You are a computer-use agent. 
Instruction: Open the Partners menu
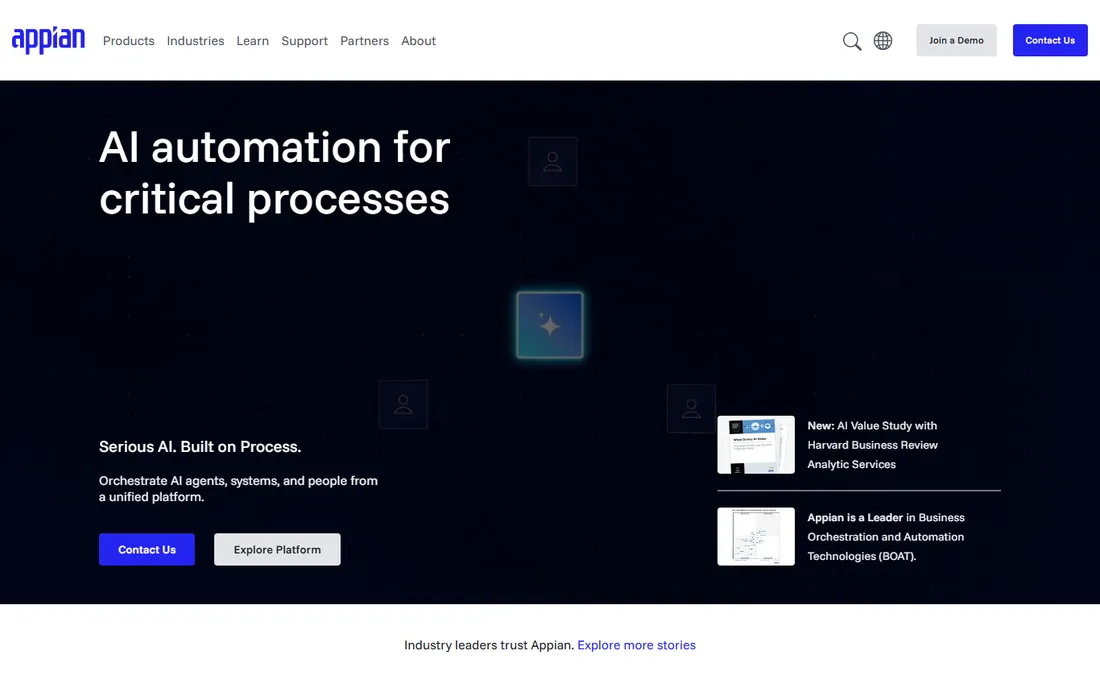(364, 41)
